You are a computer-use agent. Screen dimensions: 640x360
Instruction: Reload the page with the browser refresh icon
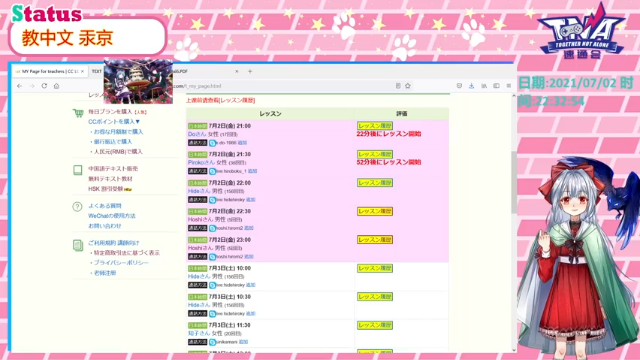pos(44,86)
